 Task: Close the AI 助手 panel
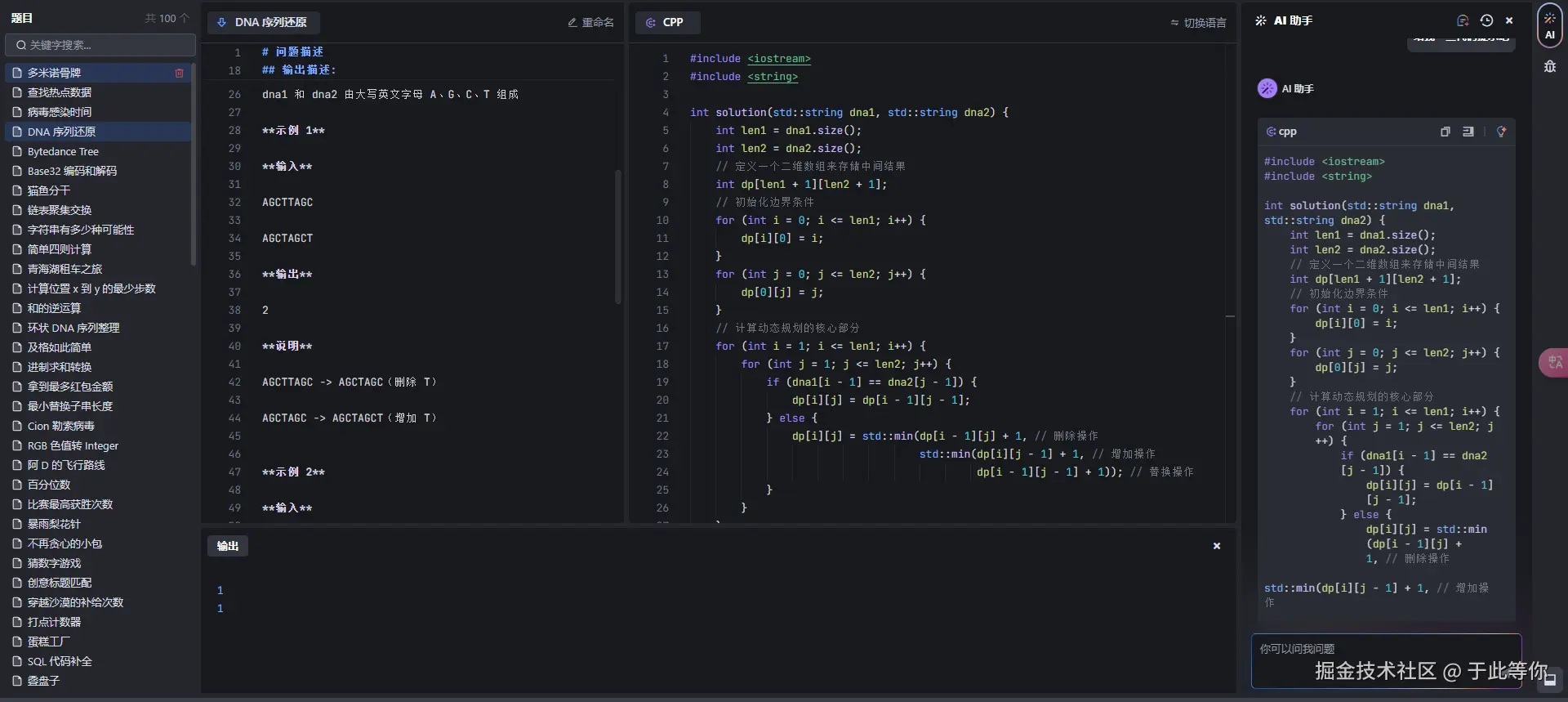[1509, 20]
